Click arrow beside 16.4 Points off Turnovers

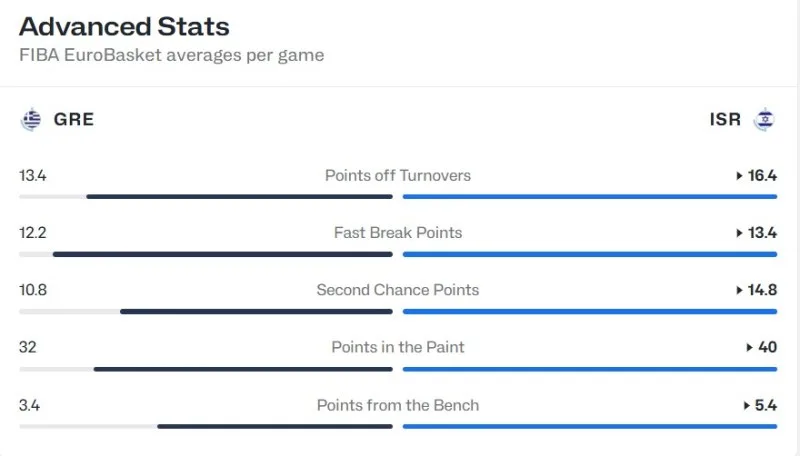[x=739, y=176]
